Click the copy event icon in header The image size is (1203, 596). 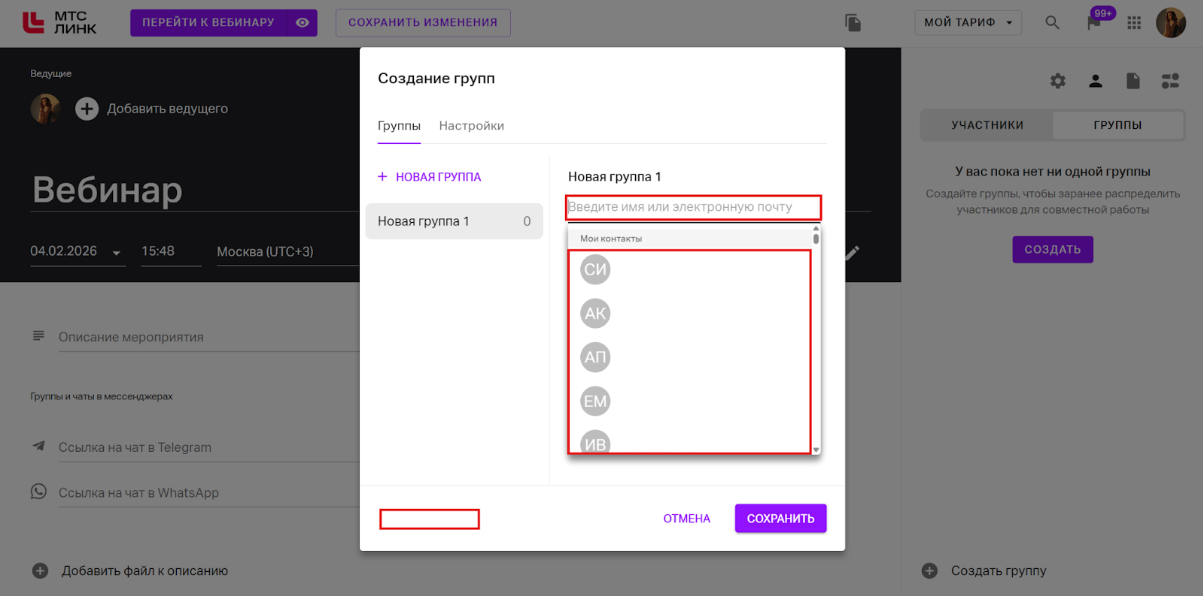[853, 22]
